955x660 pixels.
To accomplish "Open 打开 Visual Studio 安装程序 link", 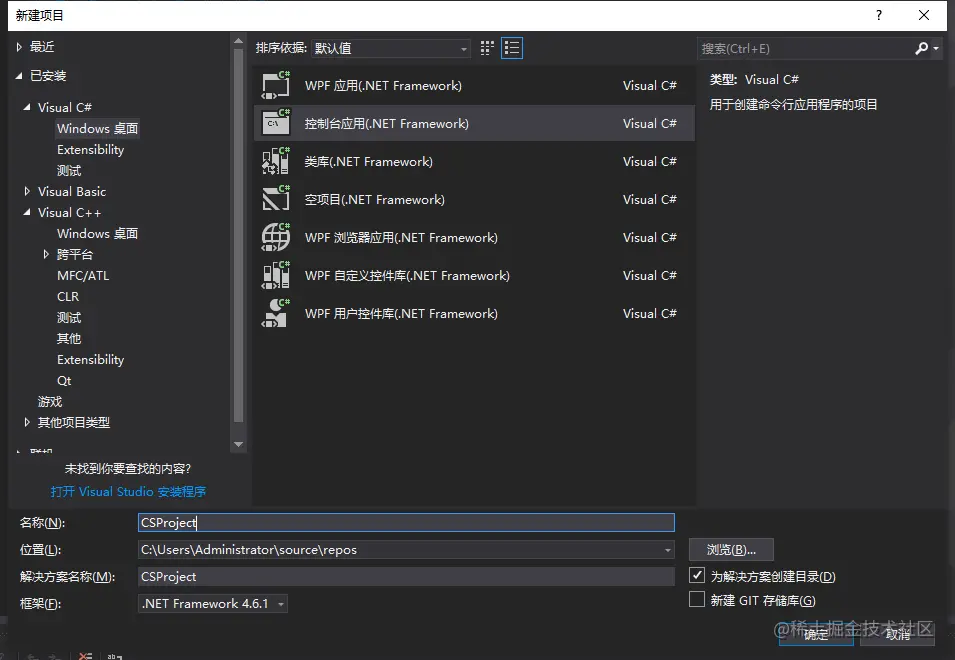I will coord(129,491).
